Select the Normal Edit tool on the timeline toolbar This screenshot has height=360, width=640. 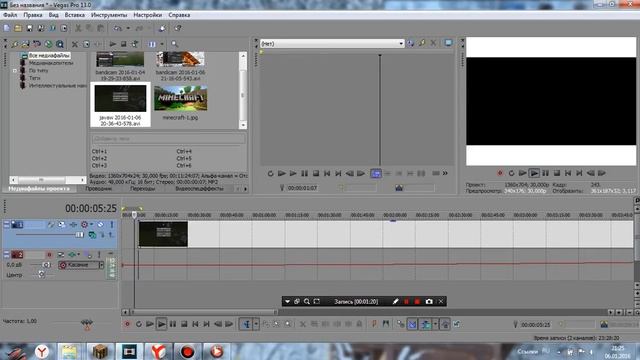coord(247,324)
